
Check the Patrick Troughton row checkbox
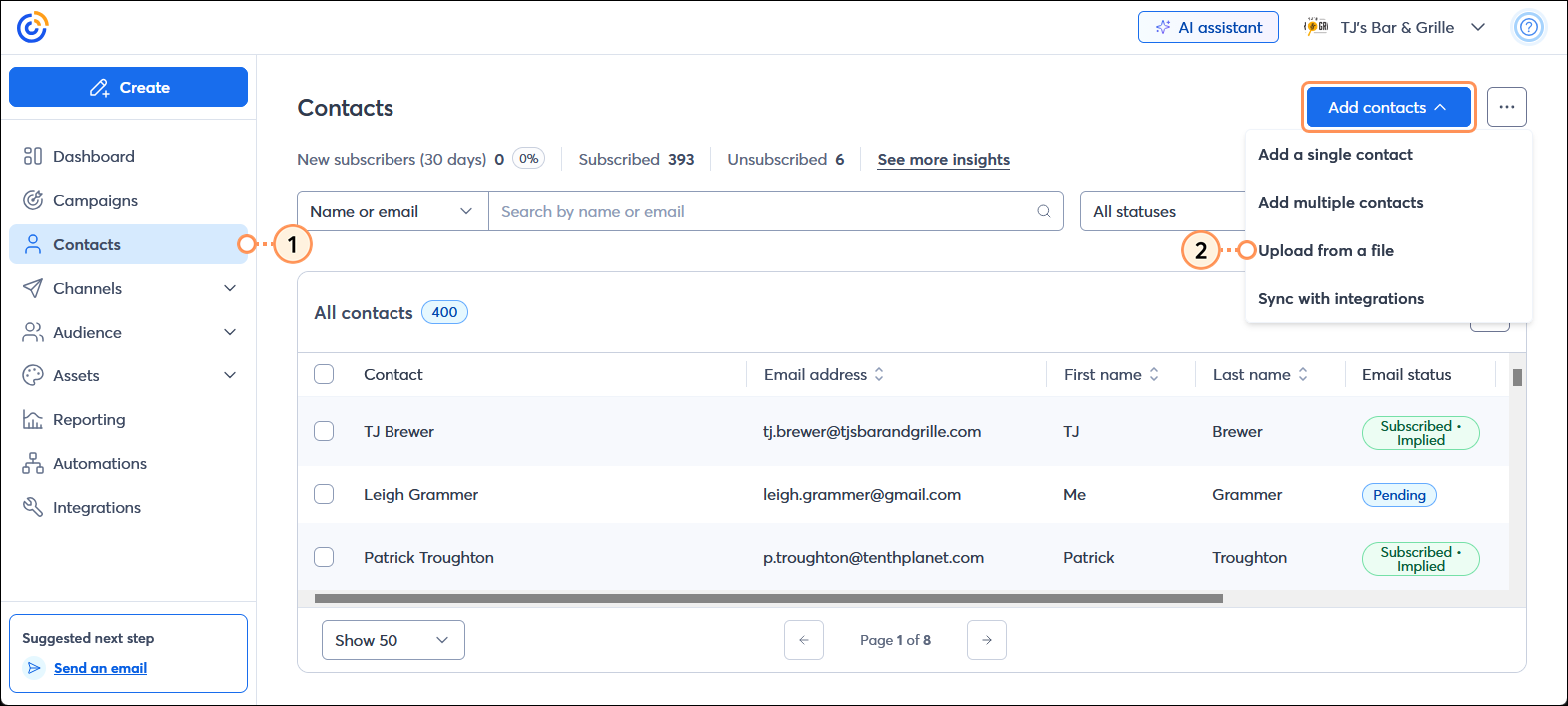[x=324, y=557]
